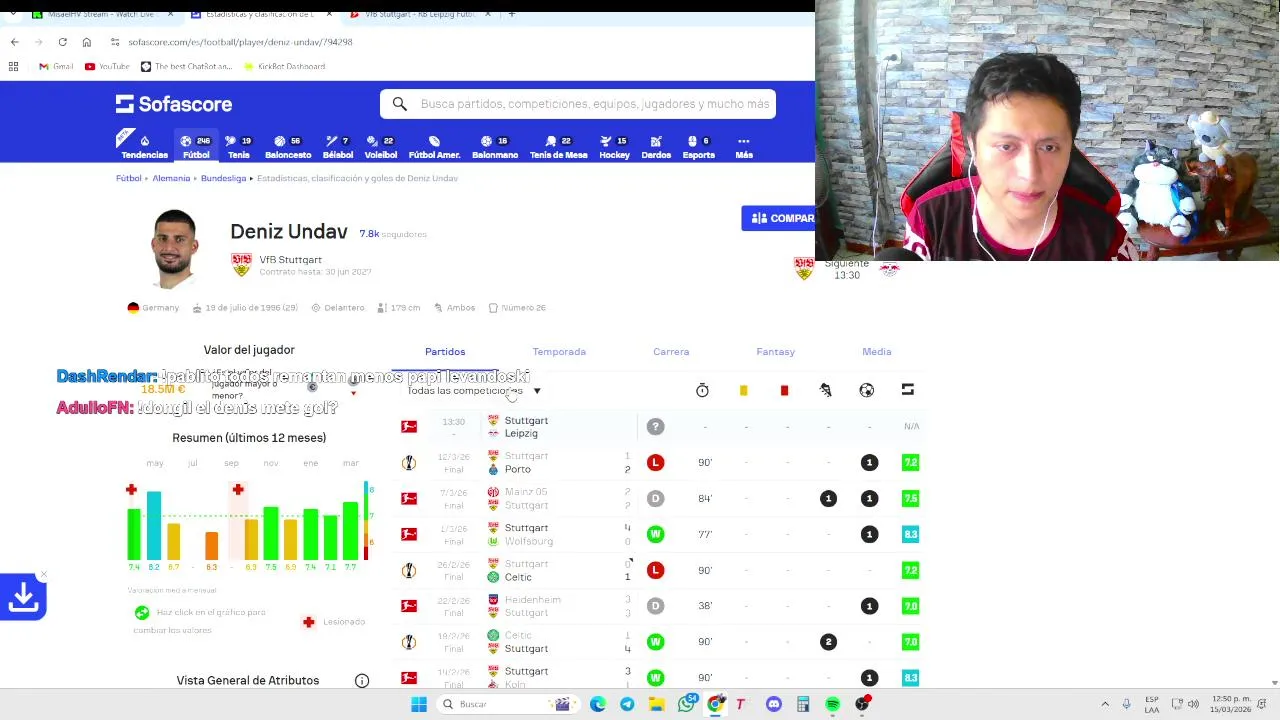
Task: Select the Dardos sport icon
Action: 656,146
